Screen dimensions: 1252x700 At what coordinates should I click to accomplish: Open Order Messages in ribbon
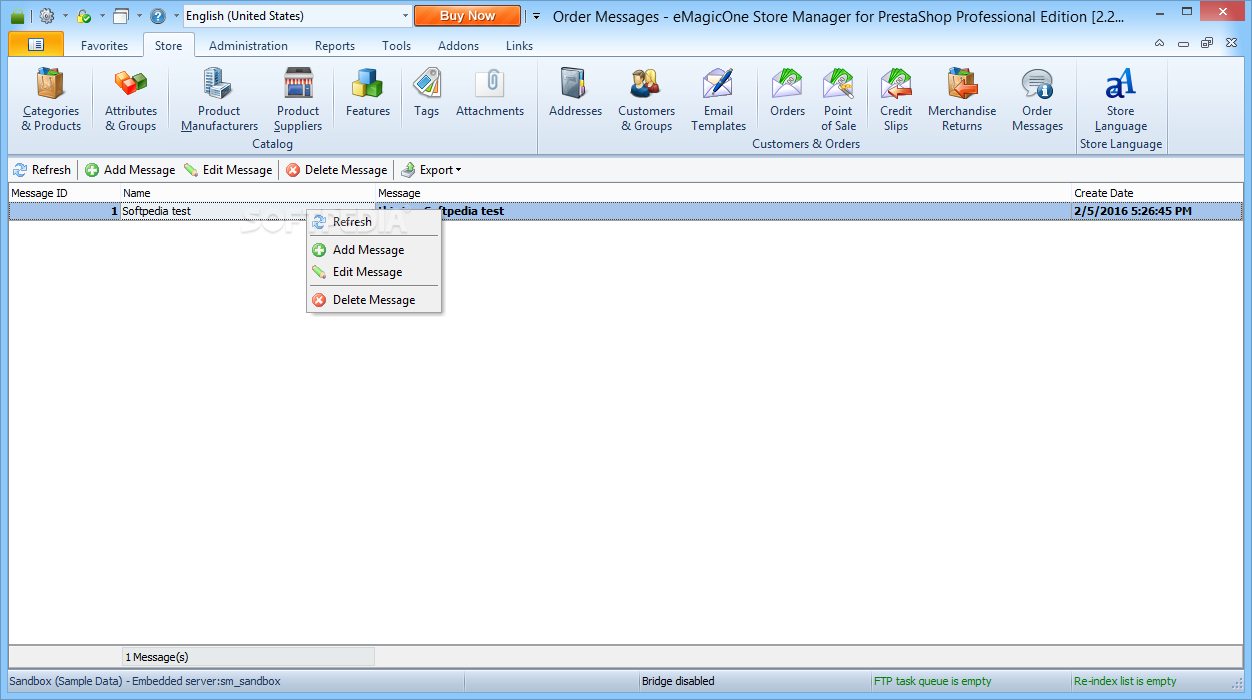coord(1037,100)
